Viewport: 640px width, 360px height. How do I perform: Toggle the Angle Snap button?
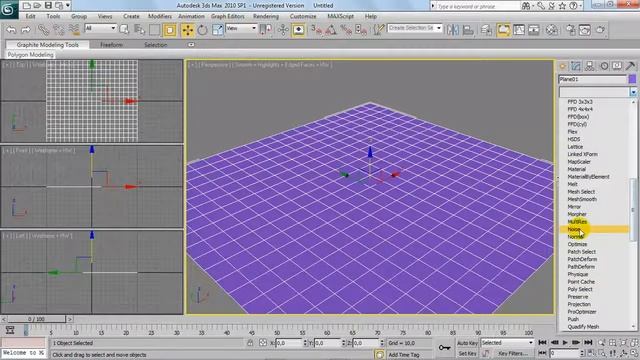[331, 29]
